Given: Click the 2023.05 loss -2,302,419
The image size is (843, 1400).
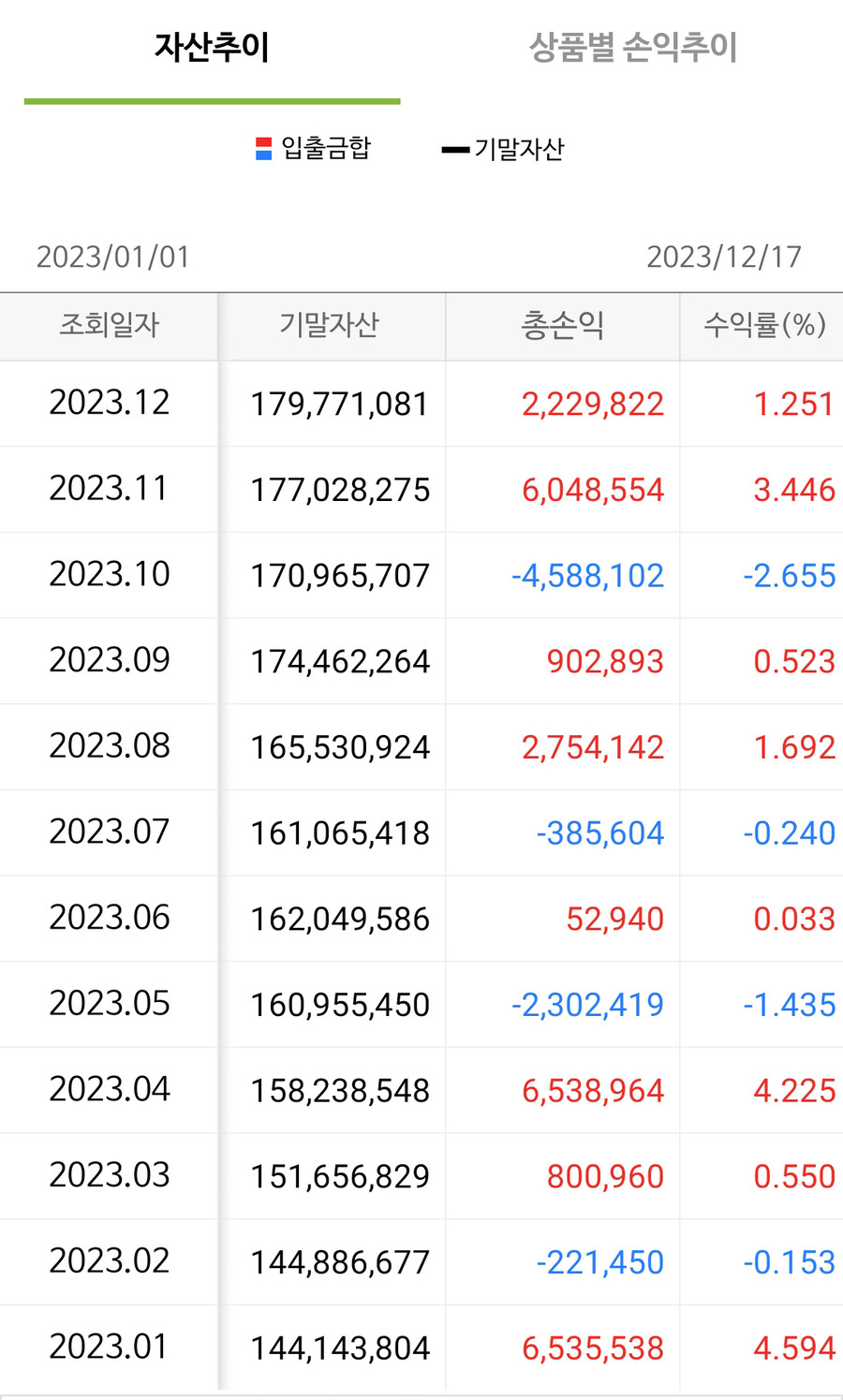Looking at the screenshot, I should click(587, 1005).
